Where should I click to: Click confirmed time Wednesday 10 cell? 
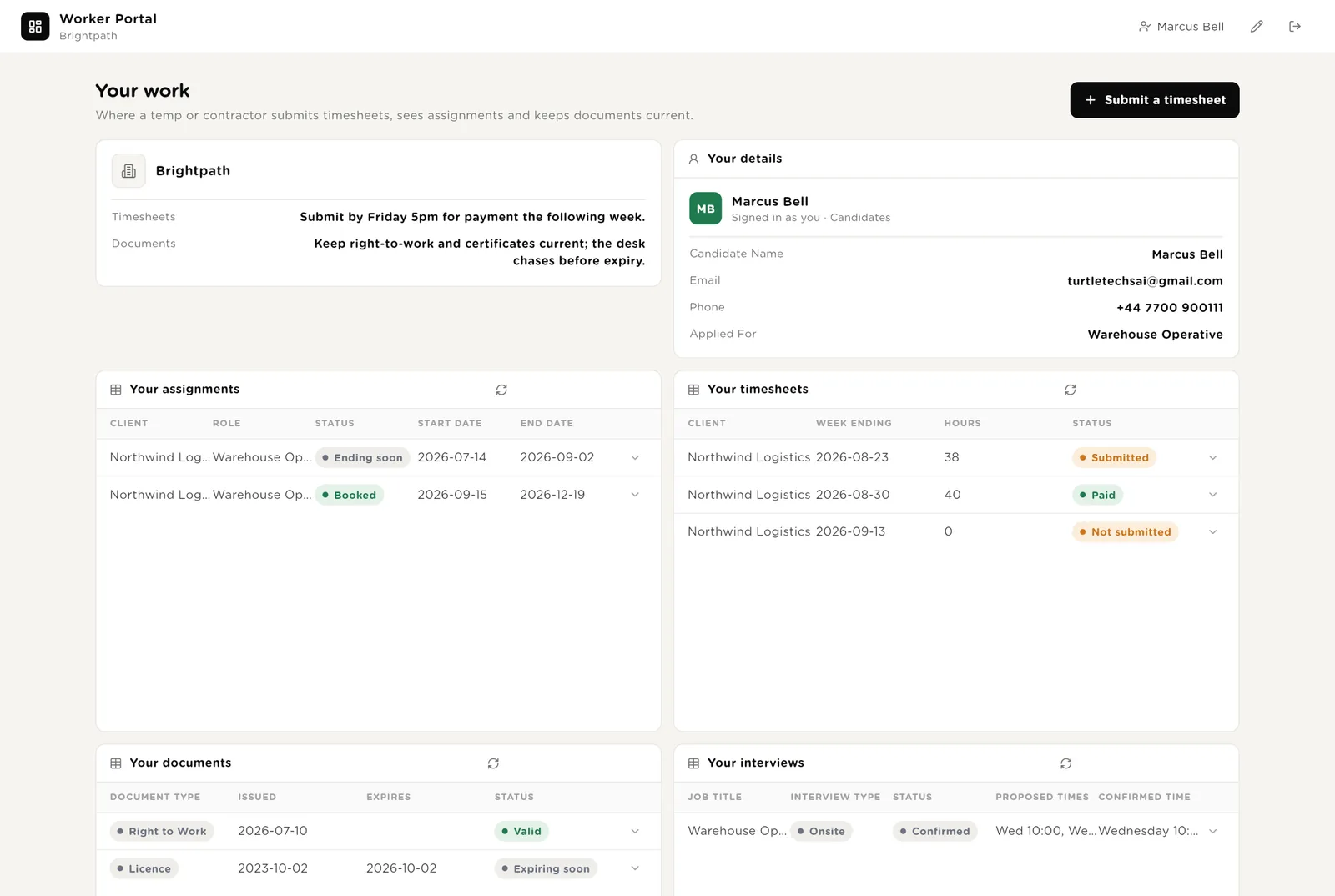tap(1149, 832)
